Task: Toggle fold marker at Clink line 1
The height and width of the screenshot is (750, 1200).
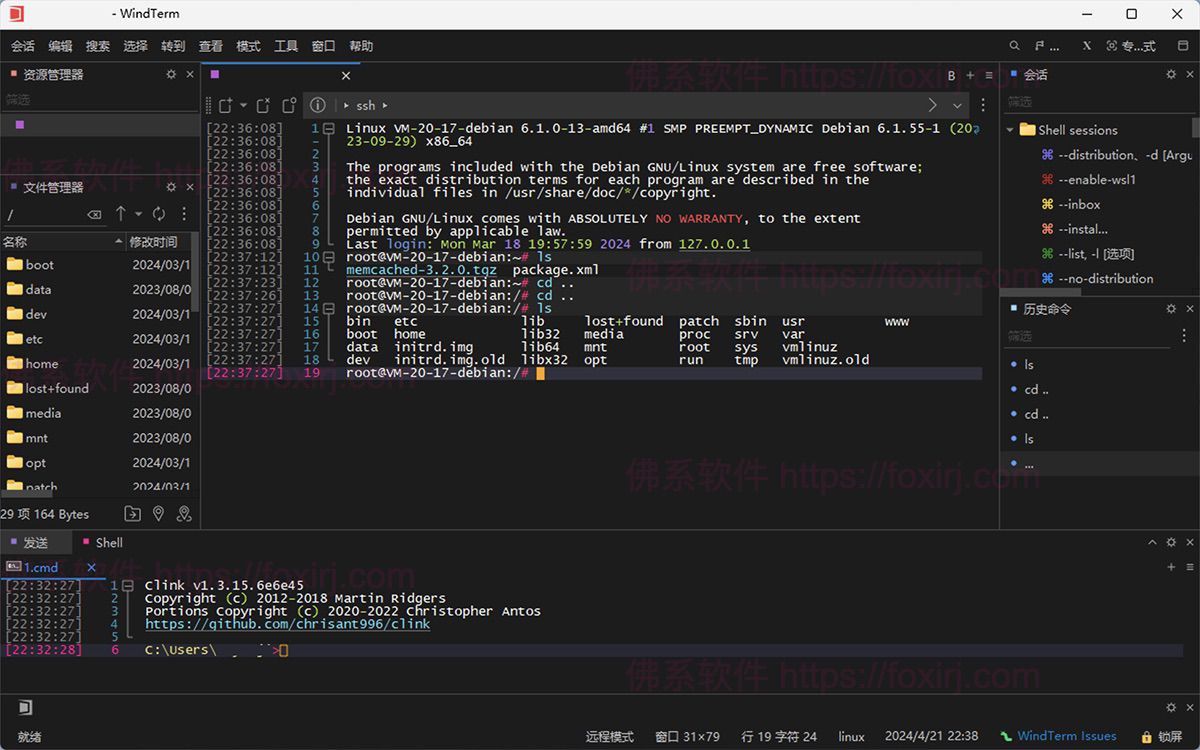Action: coord(128,585)
